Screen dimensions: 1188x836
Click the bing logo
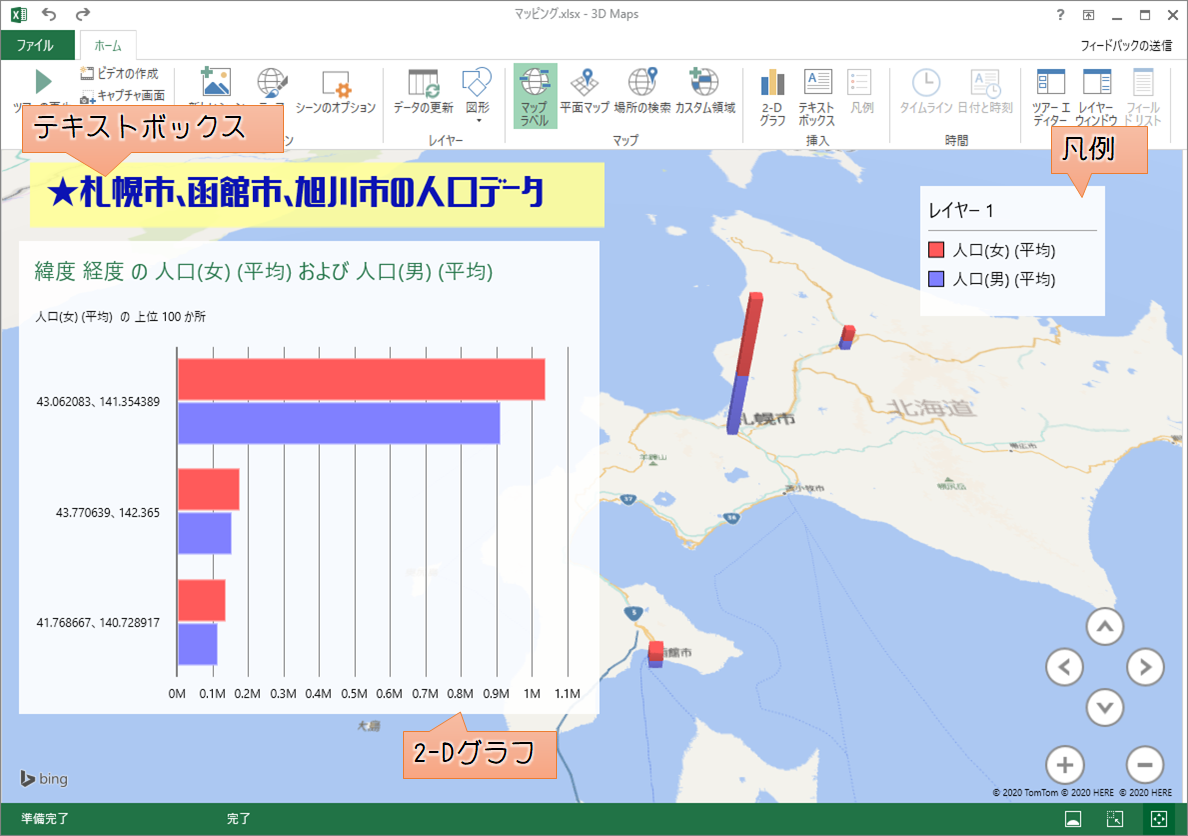[x=44, y=778]
